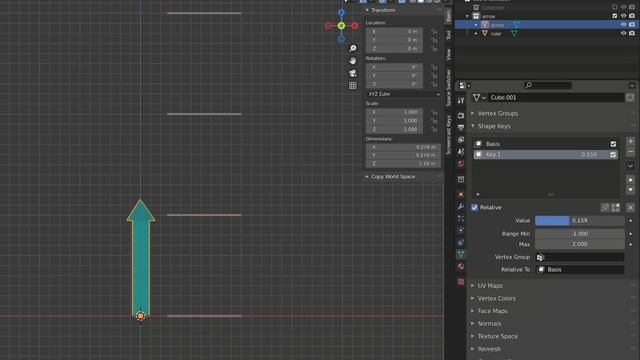Lock Rotation Y with its padlock icon
Viewport: 640px width, 360px height.
tap(434, 76)
